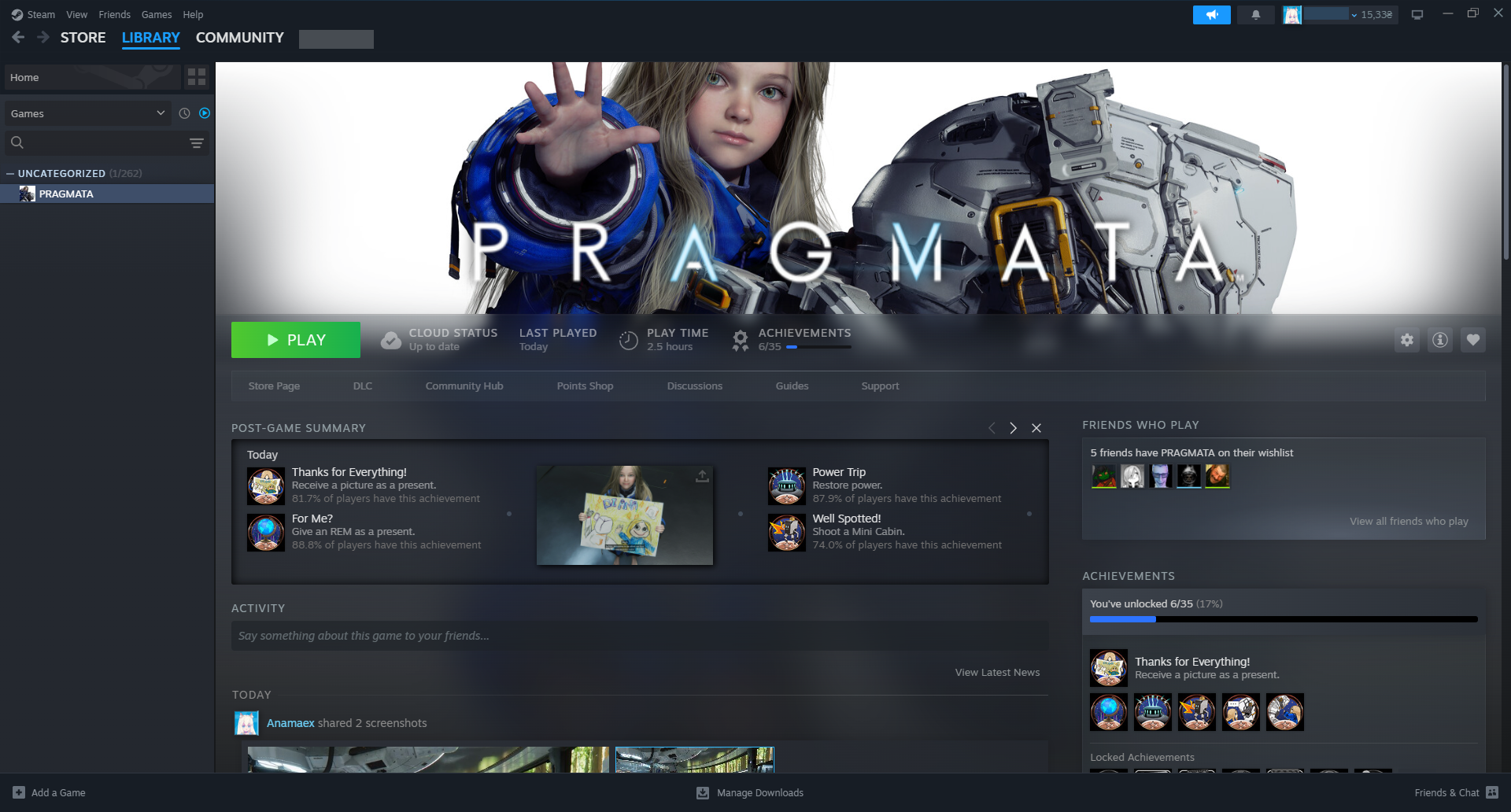
Task: Open Anamaex profile link
Action: point(290,723)
